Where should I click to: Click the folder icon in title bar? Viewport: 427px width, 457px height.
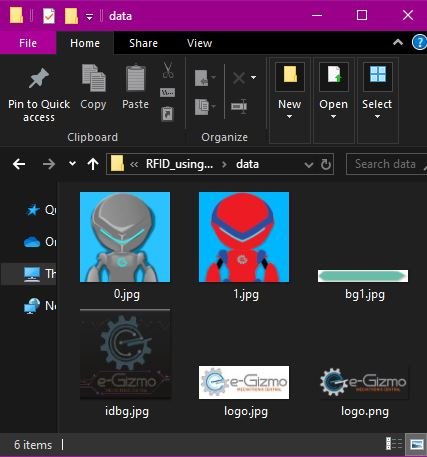point(16,15)
